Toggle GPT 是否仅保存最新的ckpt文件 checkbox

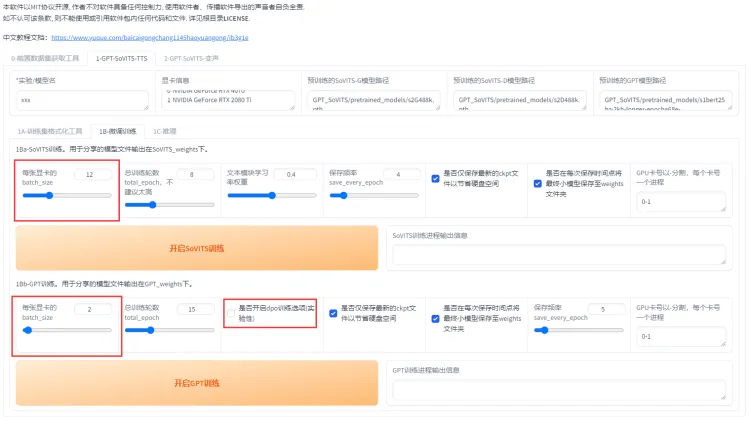pos(333,313)
